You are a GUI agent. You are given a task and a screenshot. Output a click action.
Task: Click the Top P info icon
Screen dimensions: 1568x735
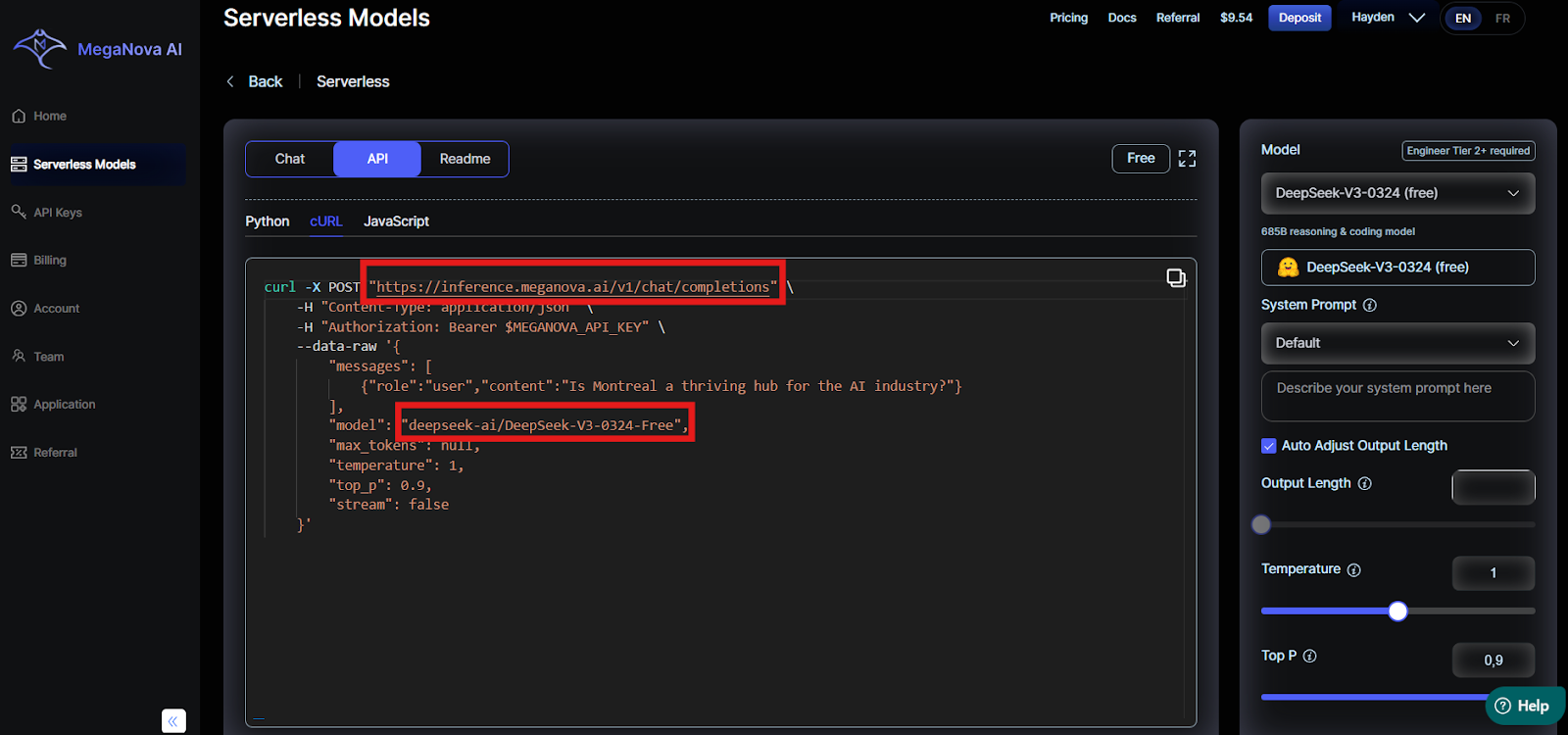pos(1310,656)
